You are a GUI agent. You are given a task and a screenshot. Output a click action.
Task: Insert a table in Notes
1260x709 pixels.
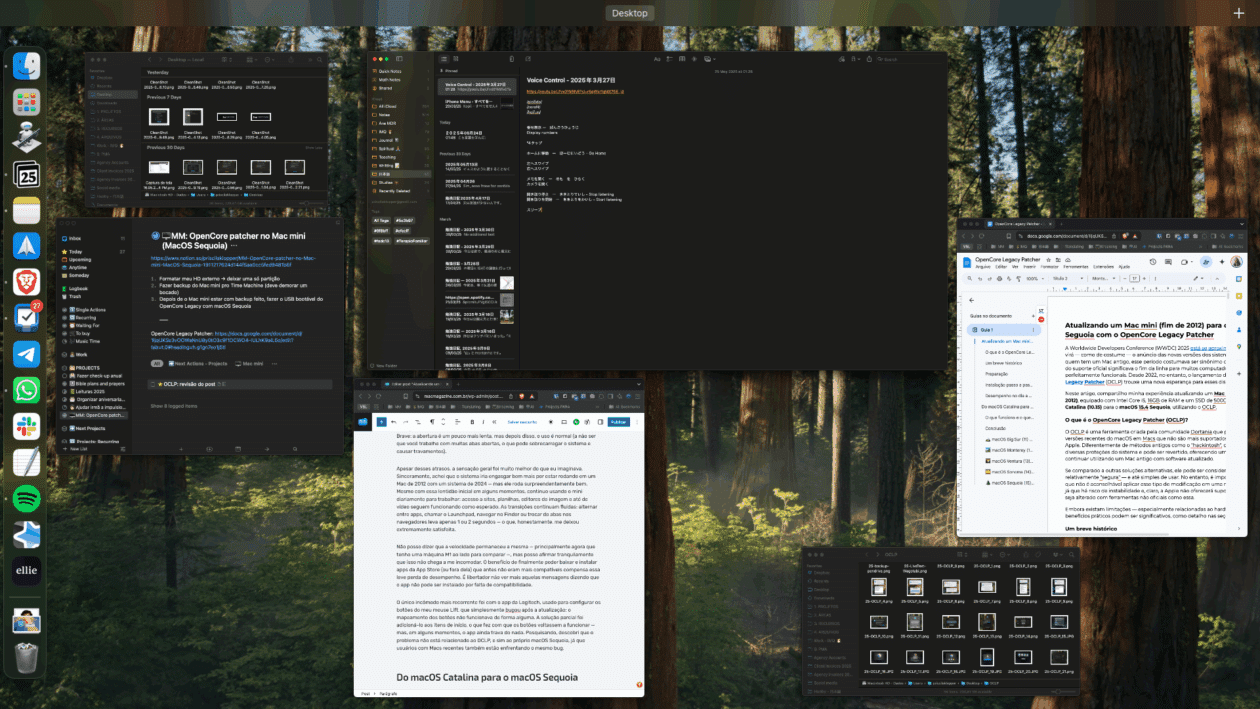pos(682,59)
